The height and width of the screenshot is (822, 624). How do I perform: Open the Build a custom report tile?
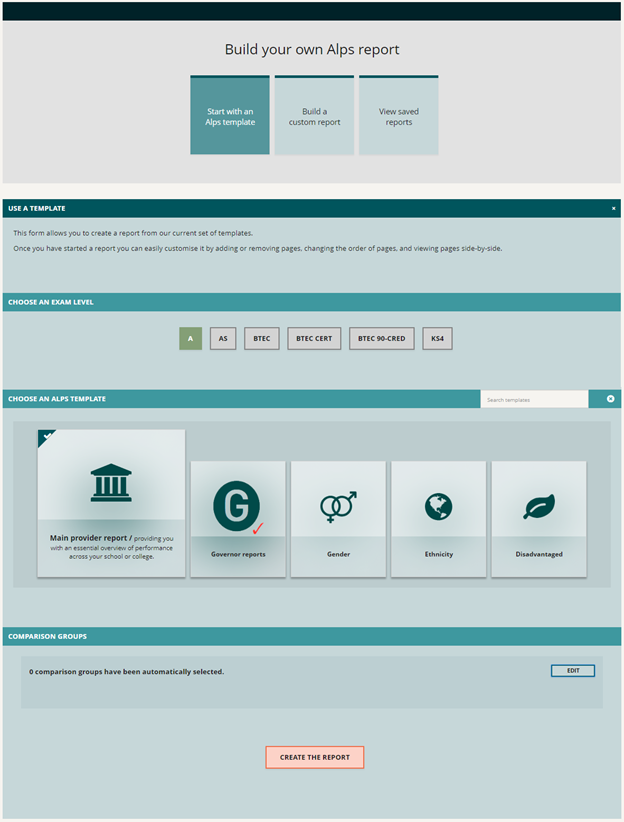314,115
